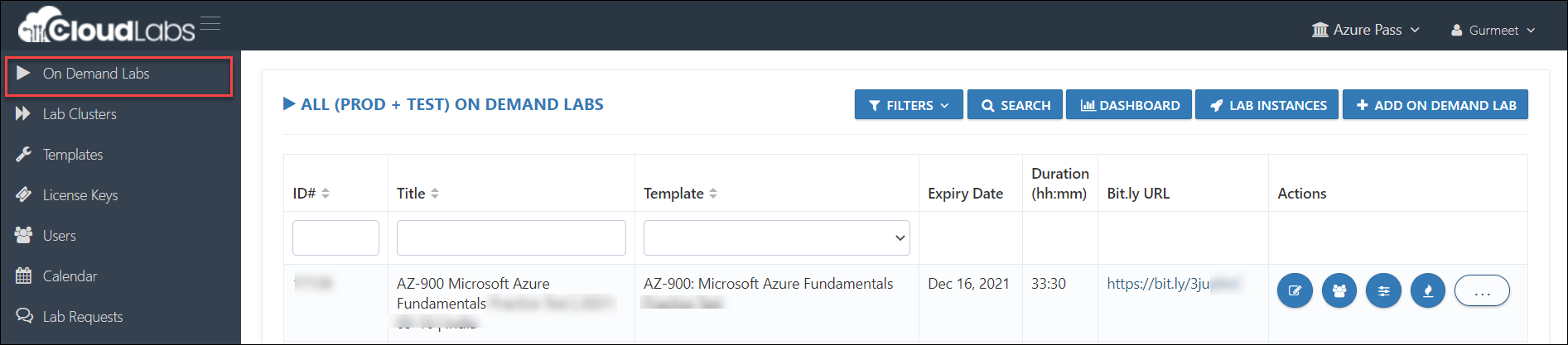Open On Demand Labs in sidebar

[x=119, y=74]
